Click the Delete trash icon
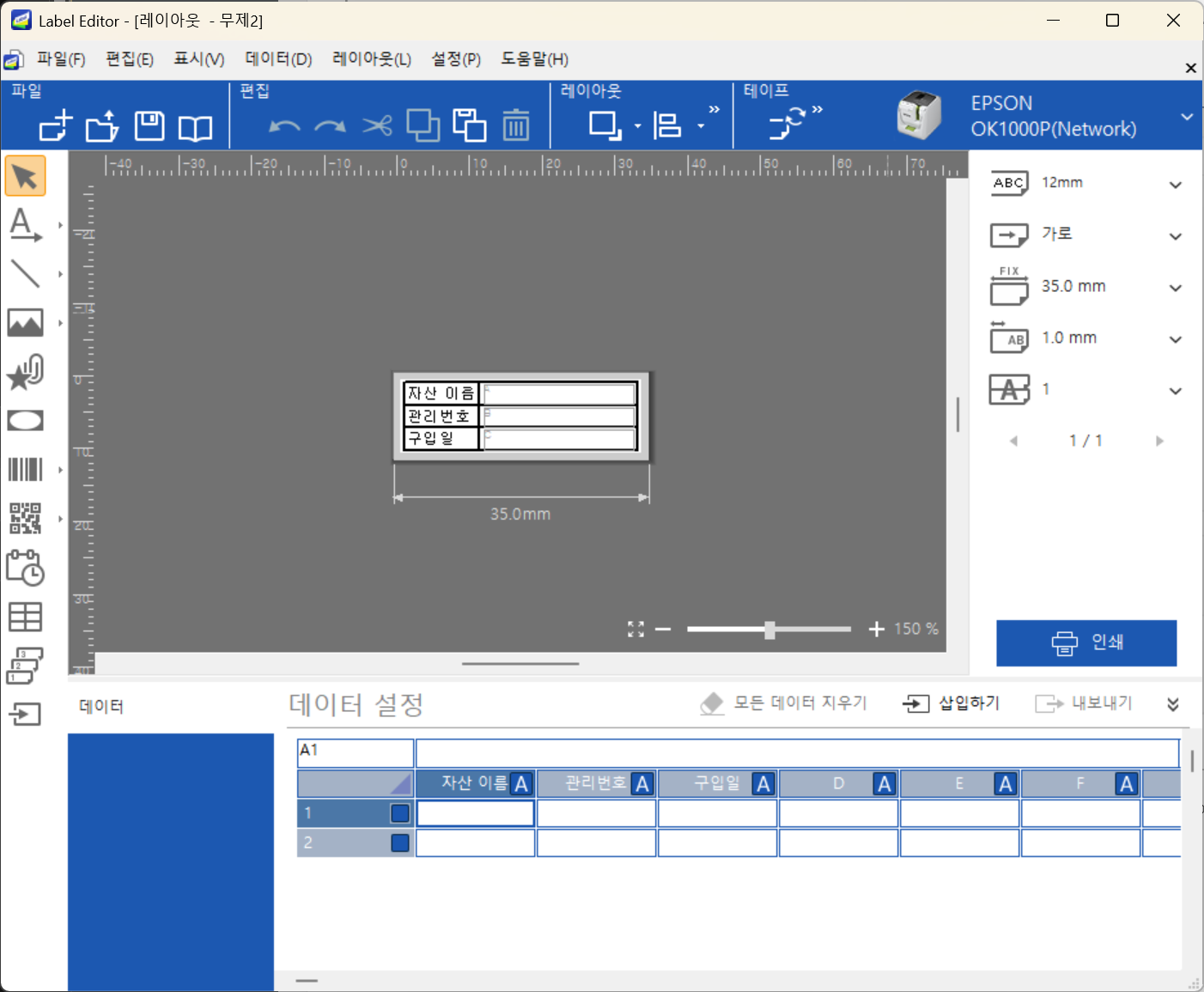The width and height of the screenshot is (1204, 992). (516, 125)
